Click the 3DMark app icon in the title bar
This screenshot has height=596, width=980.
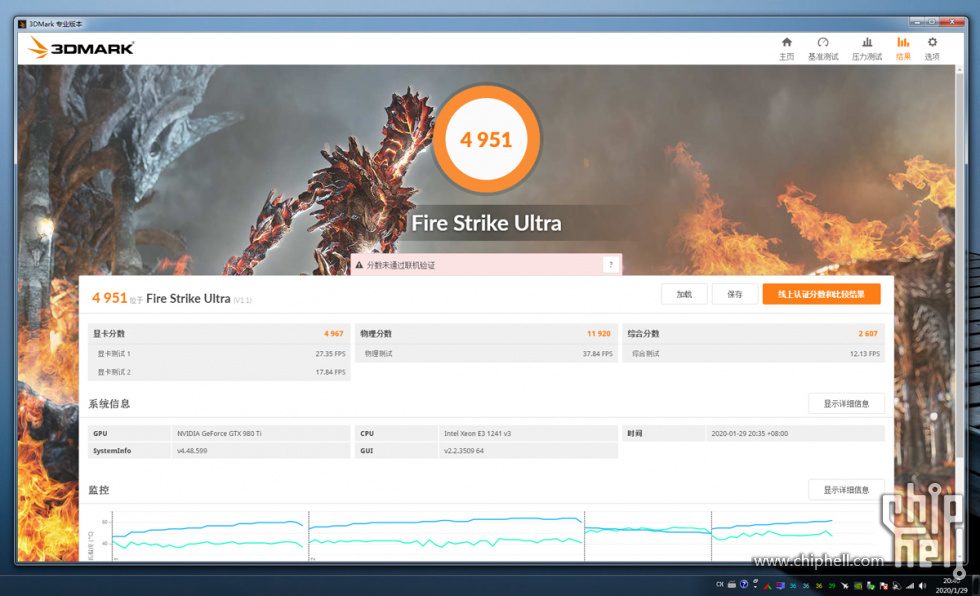click(22, 24)
